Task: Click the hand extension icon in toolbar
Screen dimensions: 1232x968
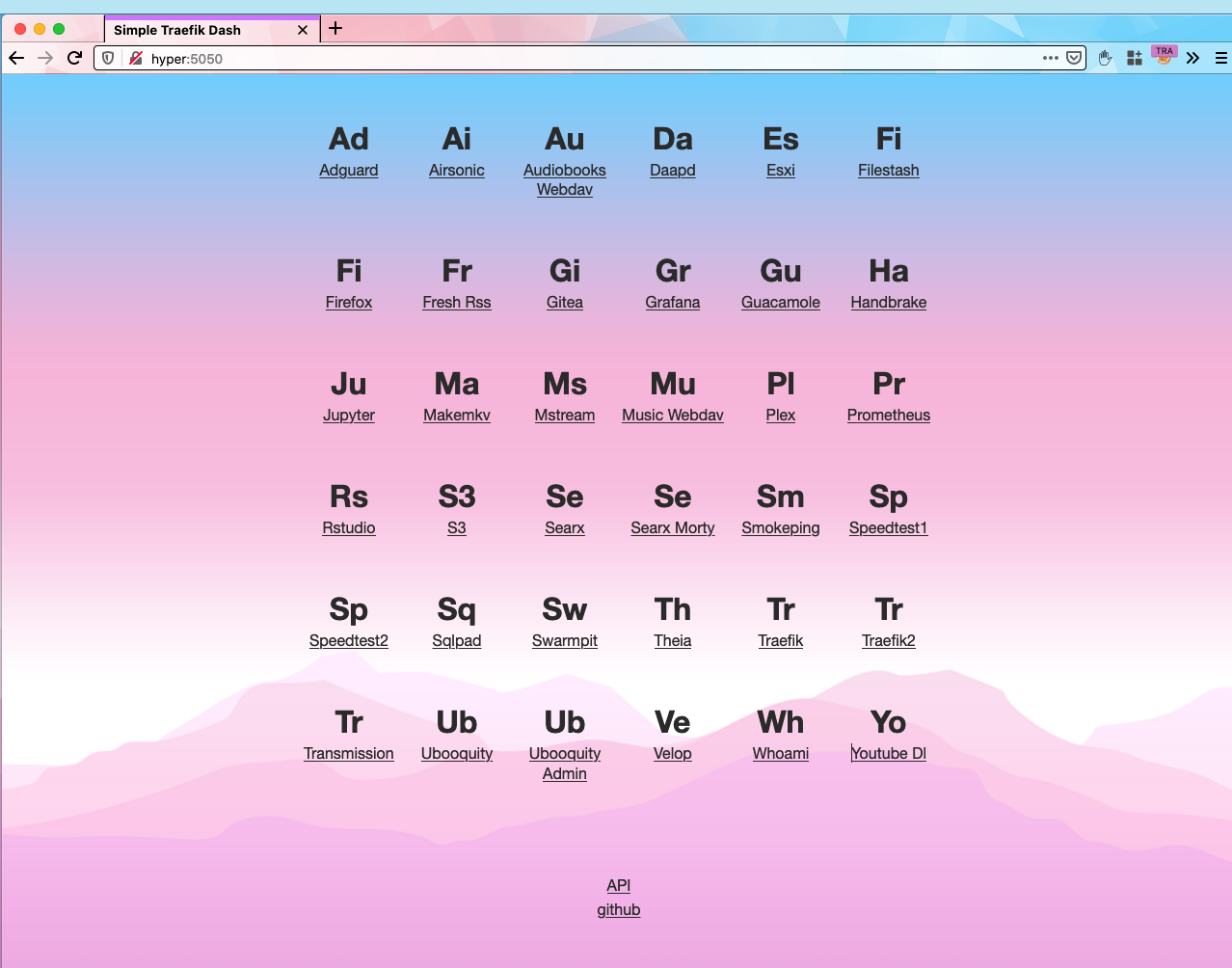Action: [1106, 58]
